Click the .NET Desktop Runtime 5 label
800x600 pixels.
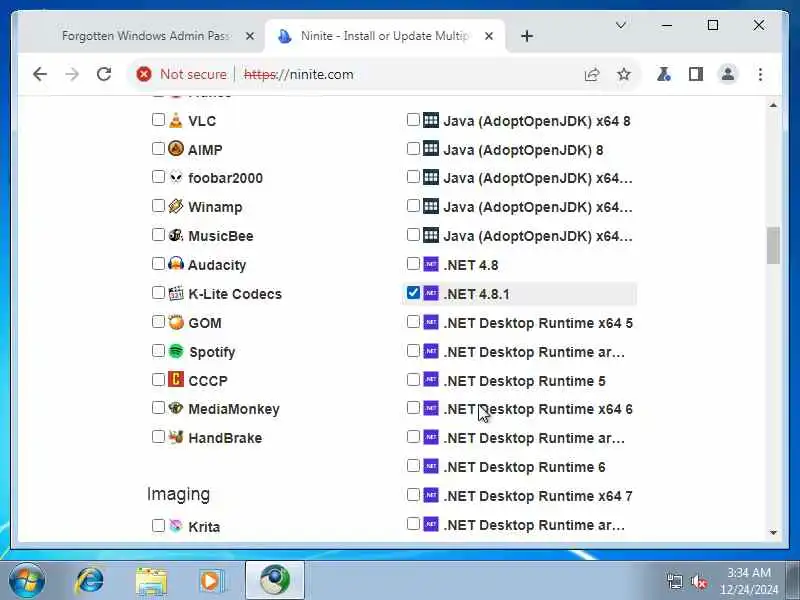pos(524,381)
